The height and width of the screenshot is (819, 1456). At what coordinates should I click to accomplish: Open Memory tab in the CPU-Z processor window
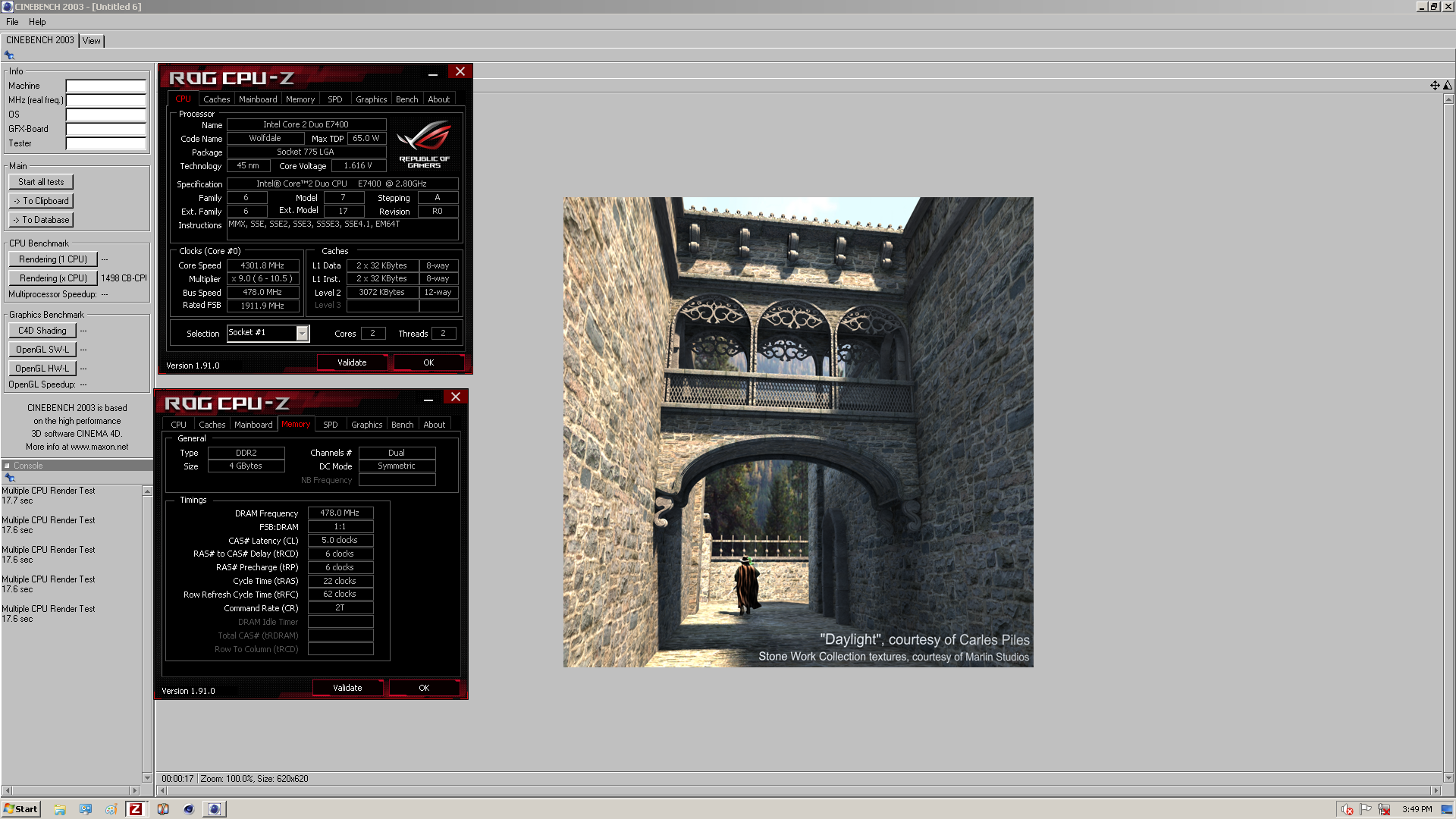click(300, 99)
